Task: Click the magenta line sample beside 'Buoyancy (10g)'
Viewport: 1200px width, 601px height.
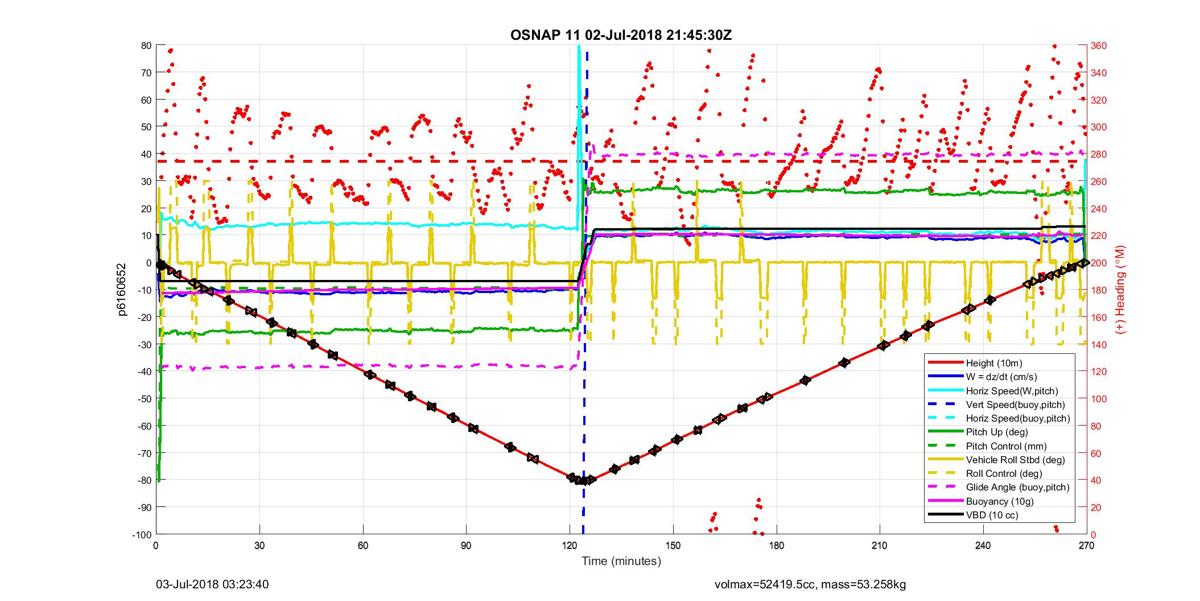Action: (x=945, y=500)
